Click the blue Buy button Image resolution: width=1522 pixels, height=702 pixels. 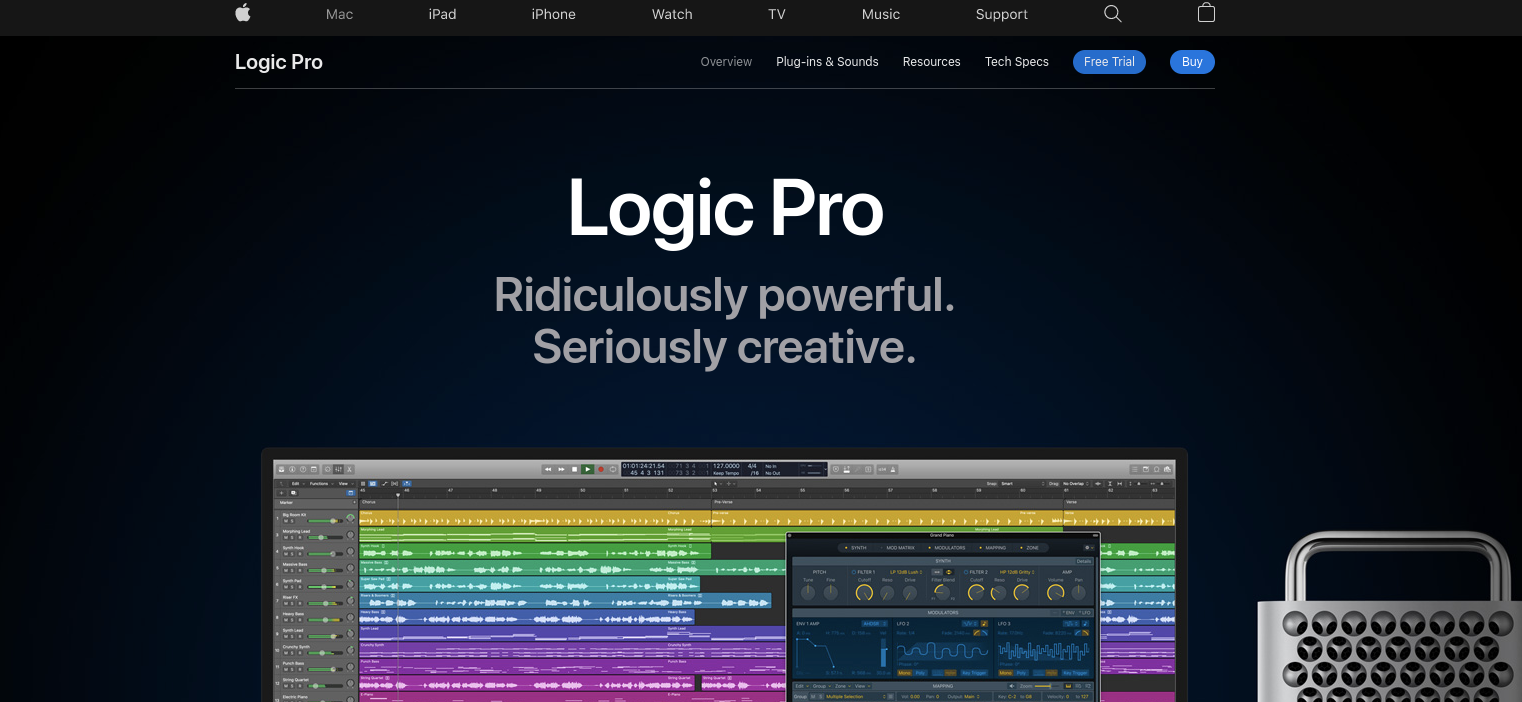coord(1192,62)
